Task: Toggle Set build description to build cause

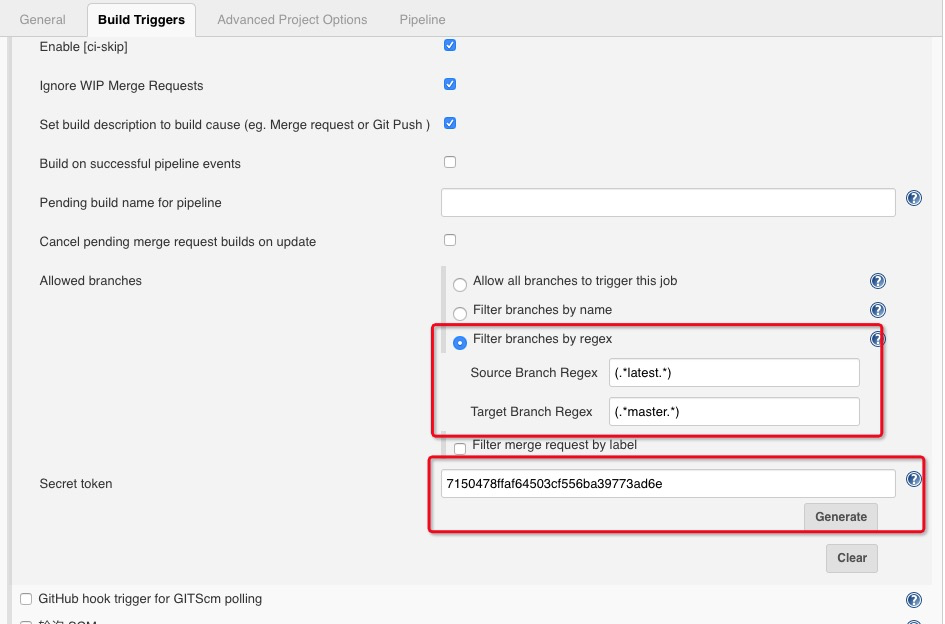Action: (x=450, y=124)
